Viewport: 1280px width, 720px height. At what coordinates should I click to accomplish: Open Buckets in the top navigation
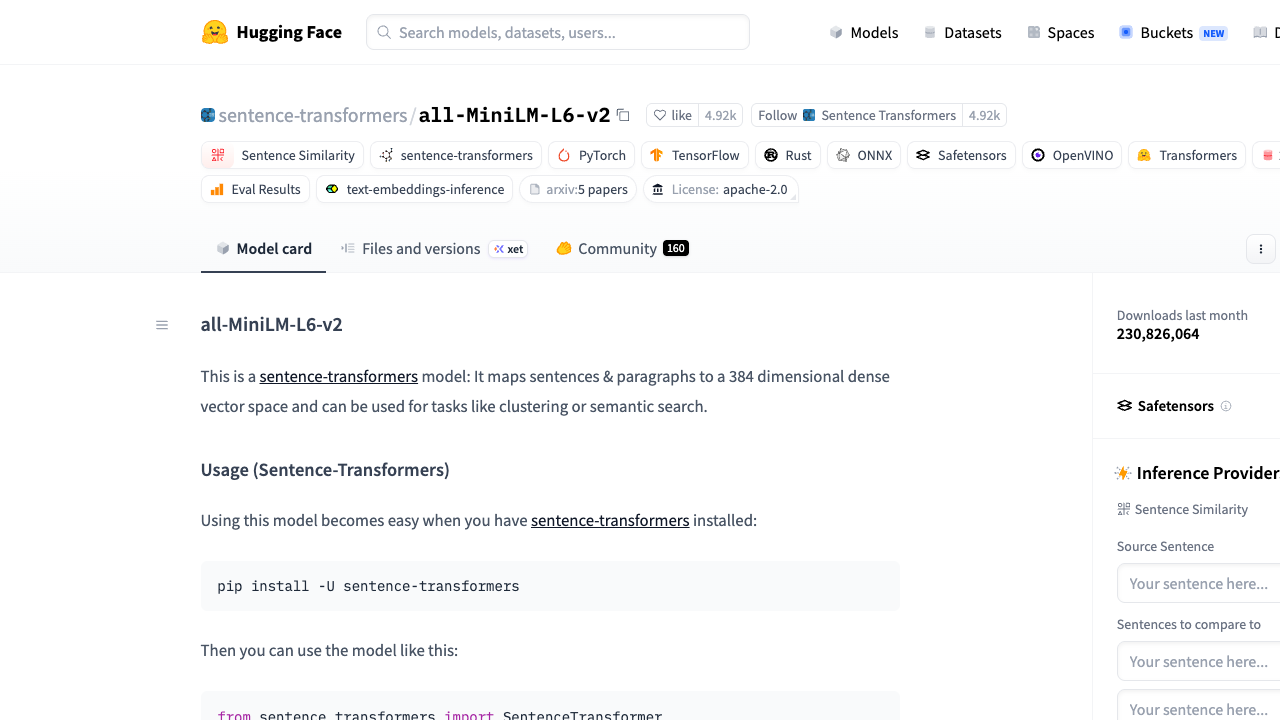click(1173, 33)
